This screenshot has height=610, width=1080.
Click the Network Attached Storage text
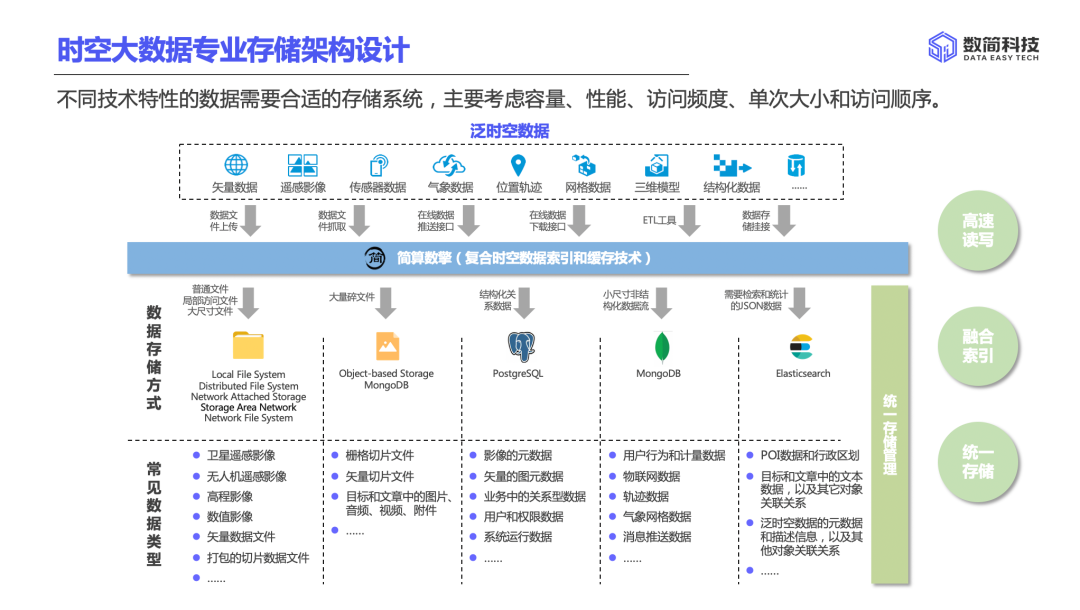[249, 397]
